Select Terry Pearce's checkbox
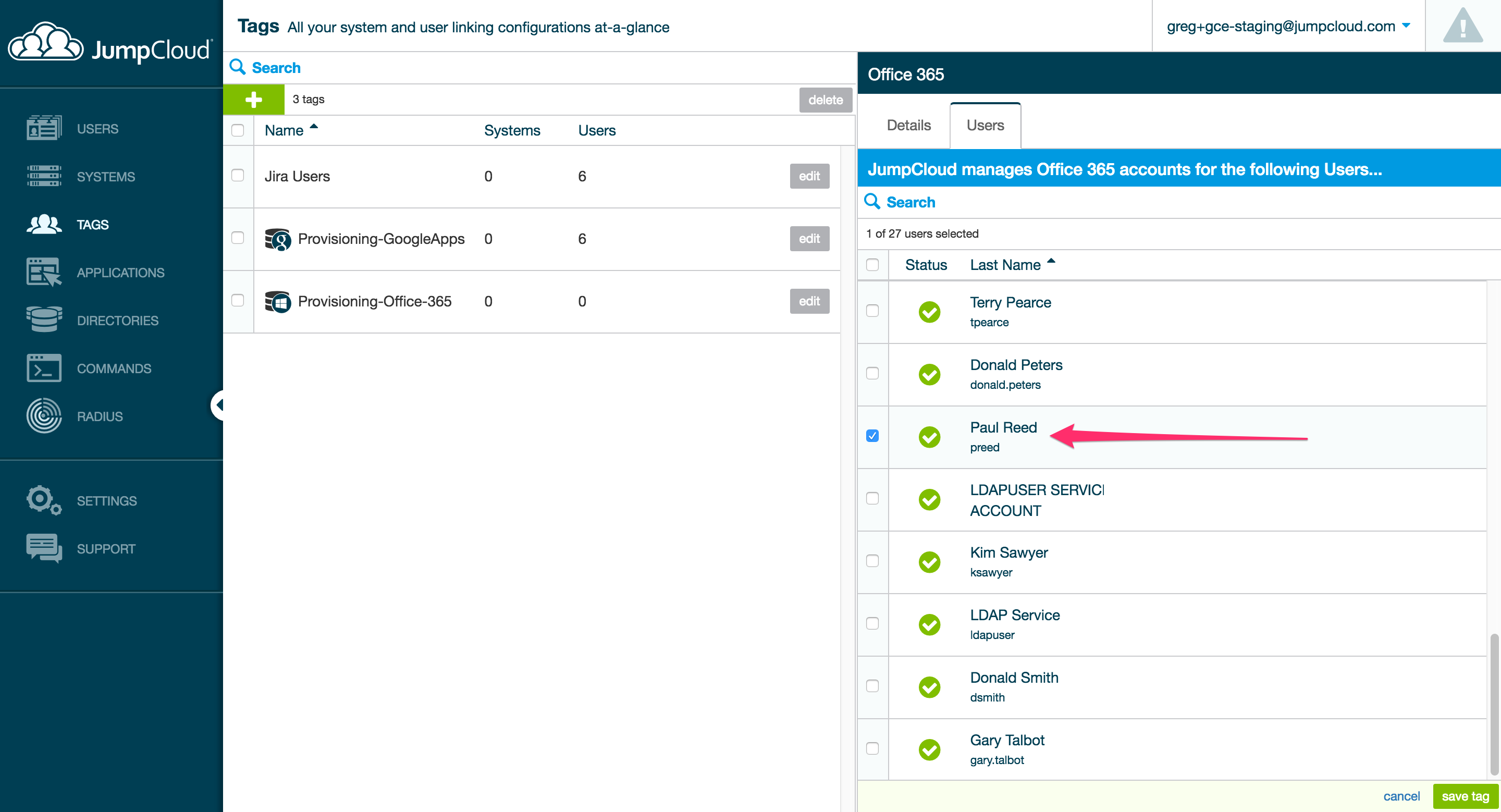The width and height of the screenshot is (1501, 812). 872,310
